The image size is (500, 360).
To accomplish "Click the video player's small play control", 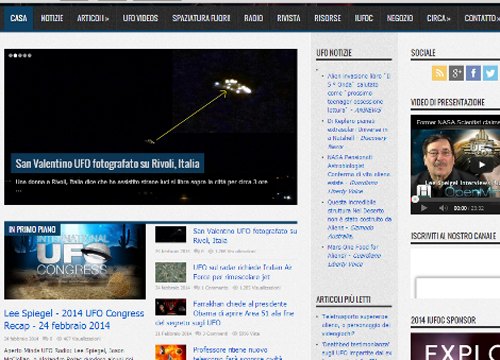I will point(424,208).
